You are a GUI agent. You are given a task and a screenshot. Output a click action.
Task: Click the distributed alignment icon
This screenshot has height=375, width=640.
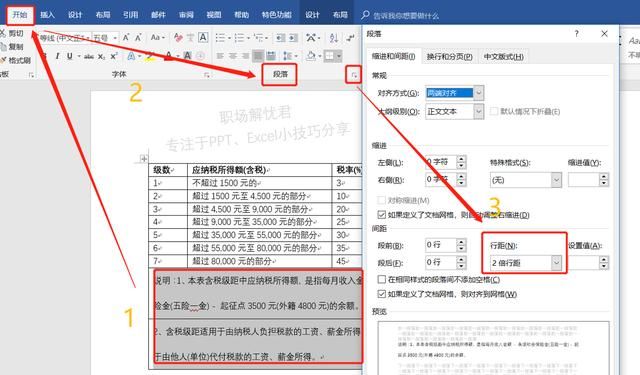(271, 56)
